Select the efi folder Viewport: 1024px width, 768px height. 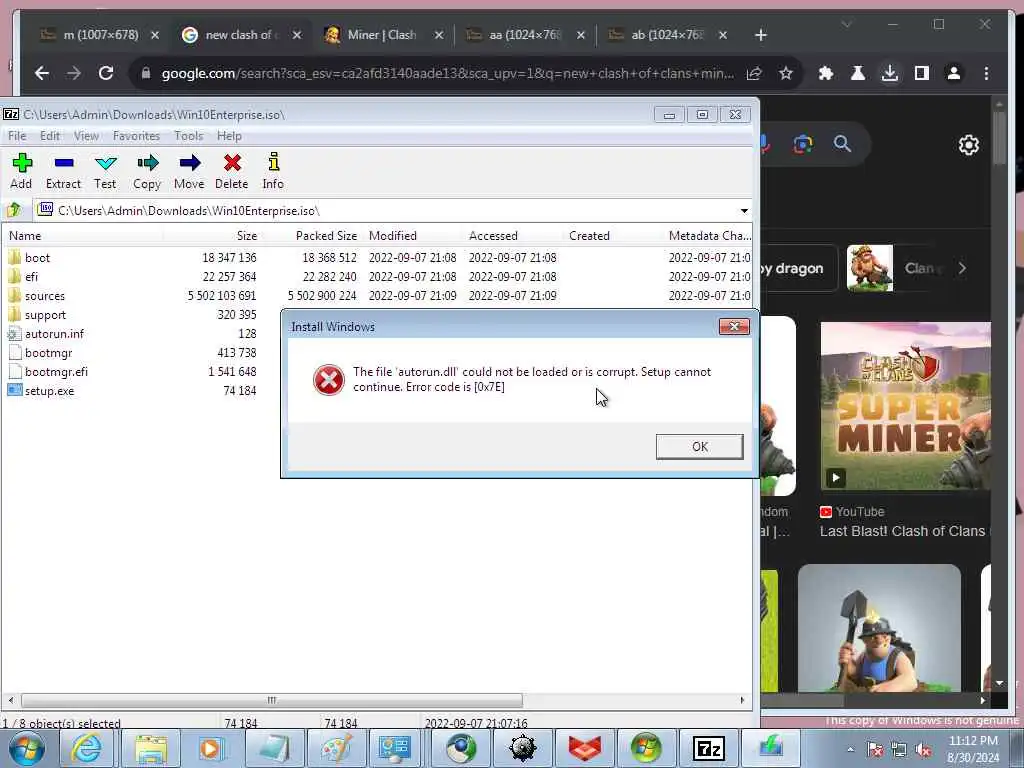point(31,277)
